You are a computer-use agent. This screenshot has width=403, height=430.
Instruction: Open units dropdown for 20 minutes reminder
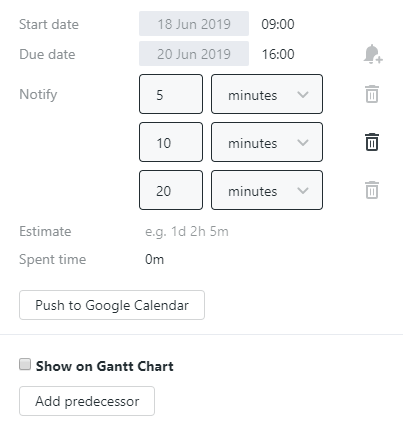pos(267,190)
